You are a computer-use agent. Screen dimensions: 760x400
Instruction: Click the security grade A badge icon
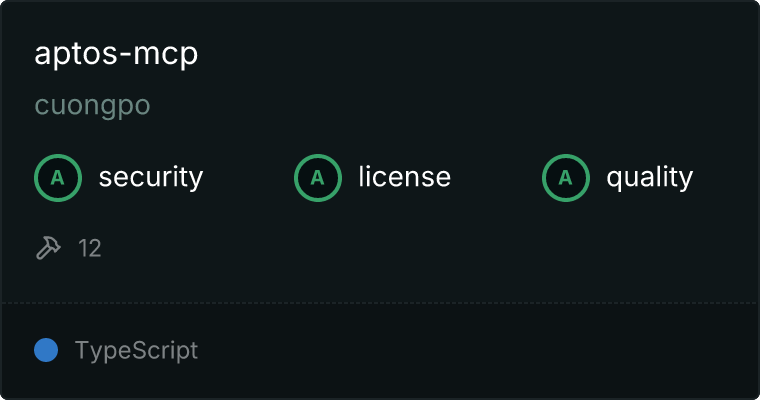(58, 177)
